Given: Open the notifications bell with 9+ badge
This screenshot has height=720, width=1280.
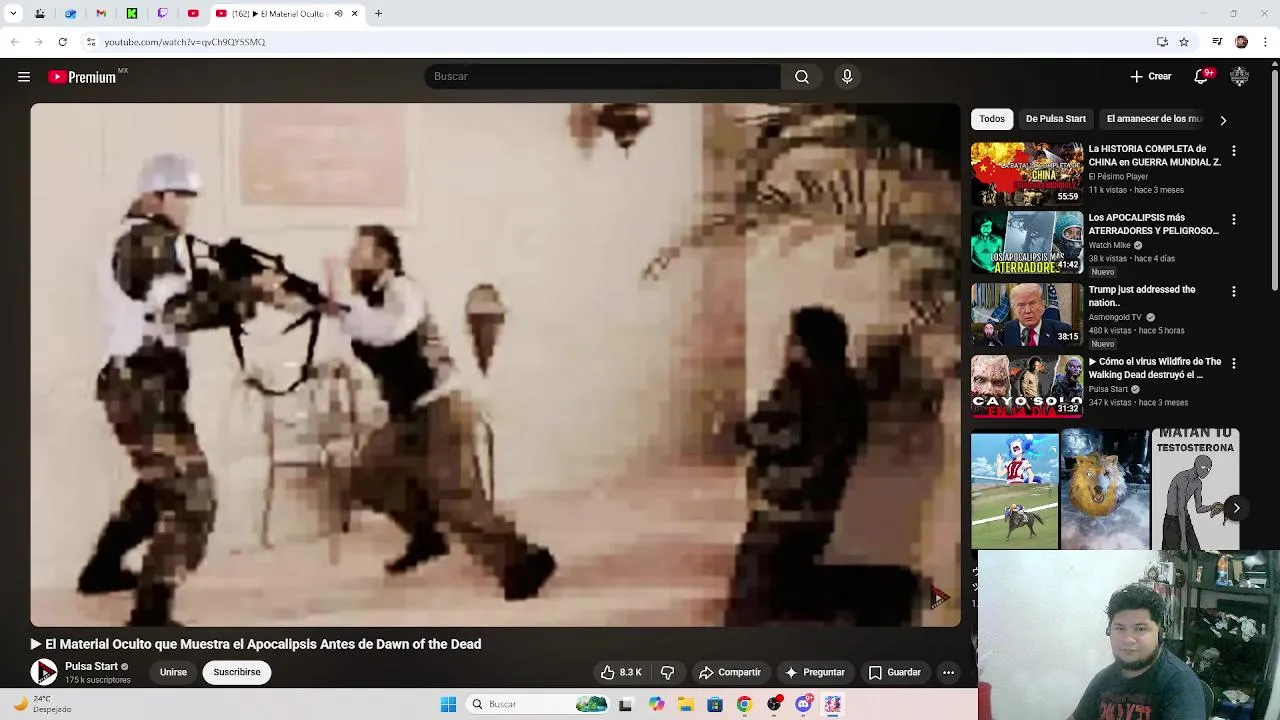Looking at the screenshot, I should (1203, 76).
